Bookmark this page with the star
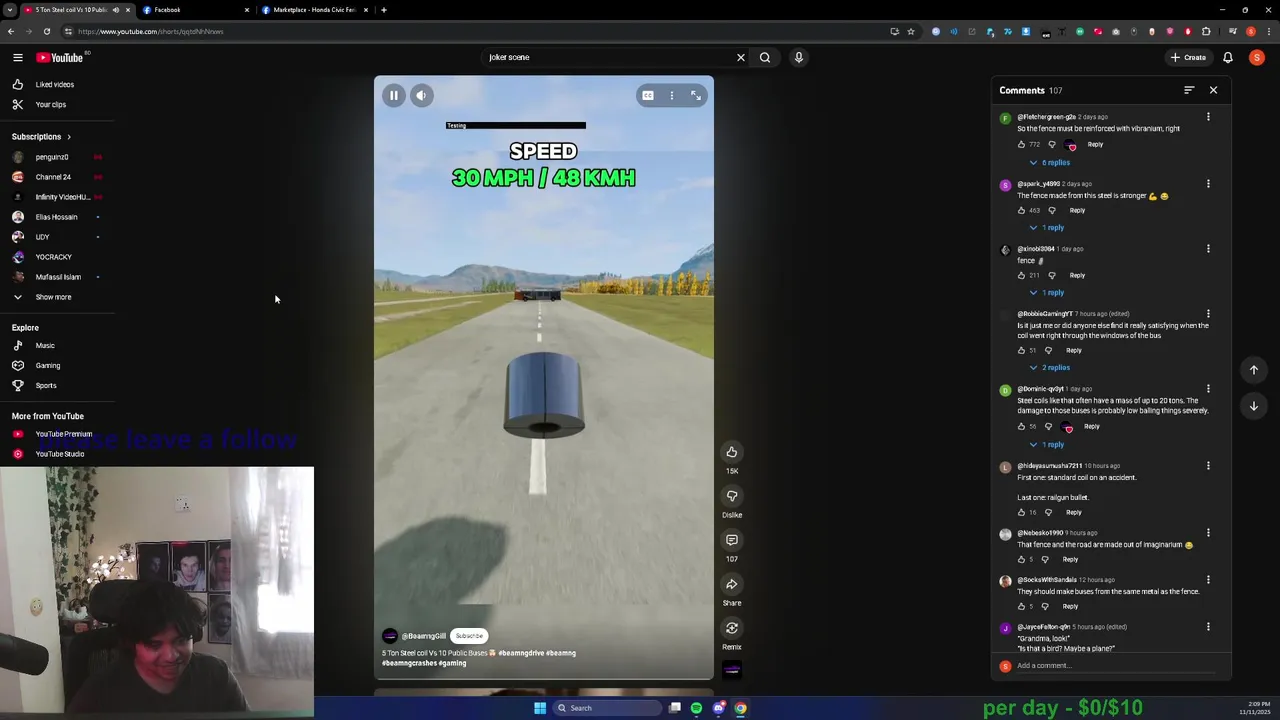1280x720 pixels. (x=910, y=31)
